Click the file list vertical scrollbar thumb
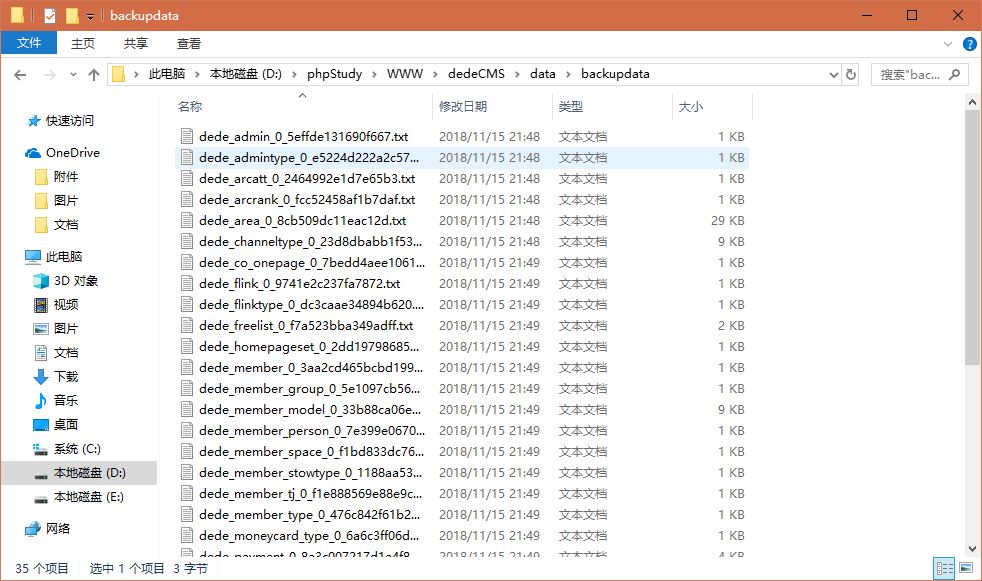 coord(972,237)
